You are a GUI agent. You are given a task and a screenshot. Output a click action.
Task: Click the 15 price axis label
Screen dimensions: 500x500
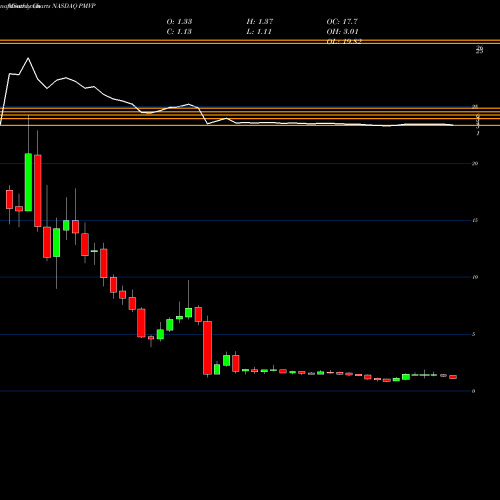click(x=475, y=220)
